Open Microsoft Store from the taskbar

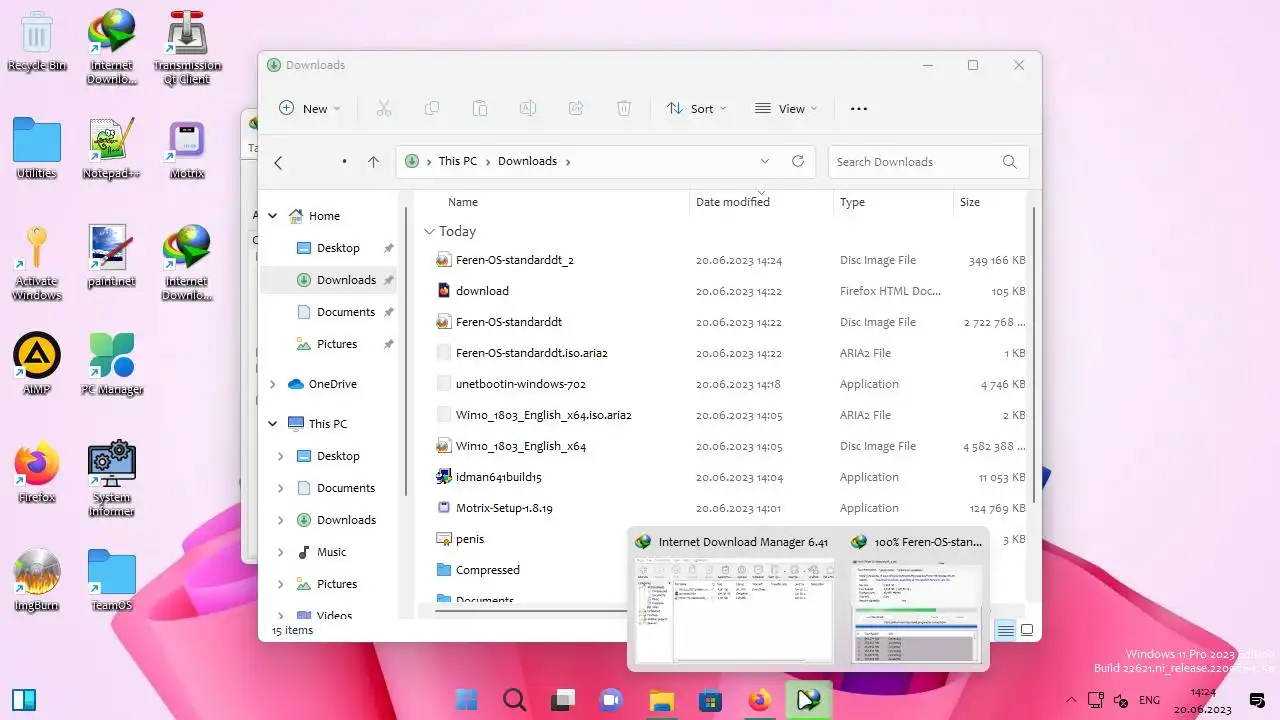[x=711, y=700]
